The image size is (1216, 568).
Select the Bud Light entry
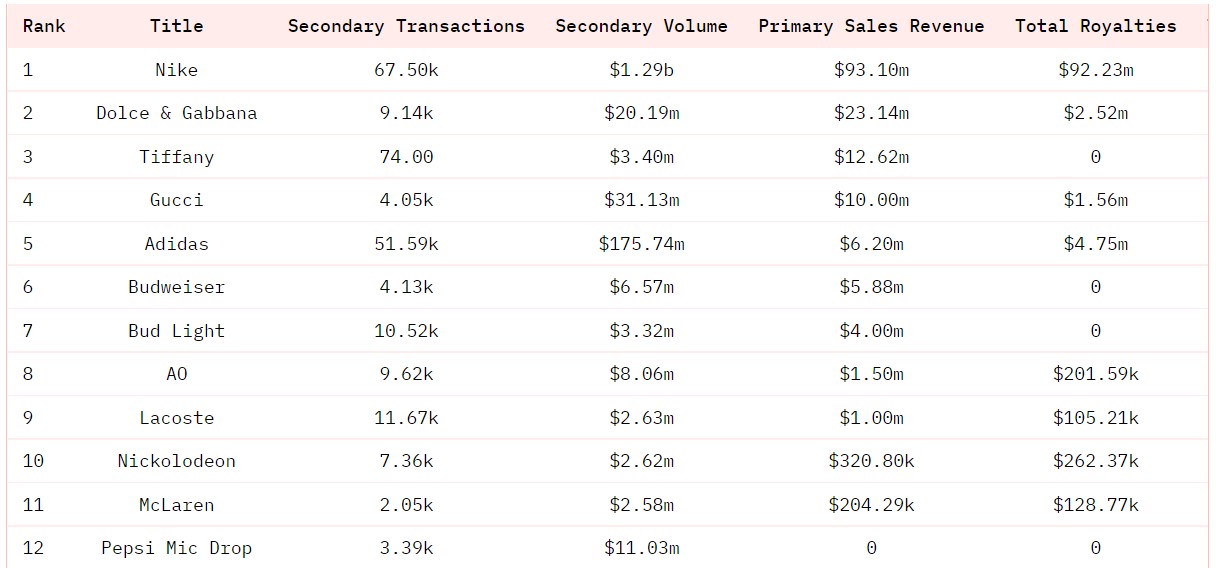click(176, 331)
